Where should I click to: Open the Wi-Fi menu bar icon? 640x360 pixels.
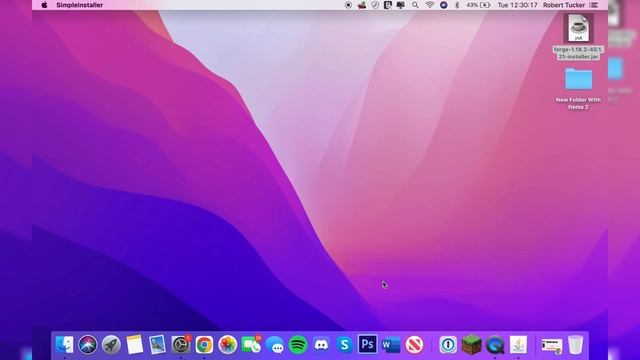click(x=429, y=5)
